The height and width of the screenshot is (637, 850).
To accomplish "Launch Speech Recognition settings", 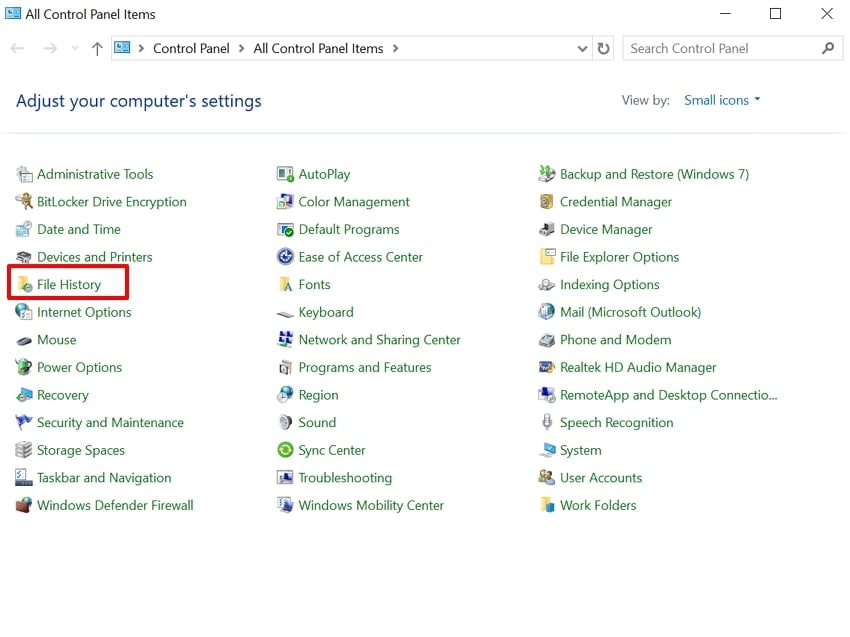I will [x=615, y=422].
